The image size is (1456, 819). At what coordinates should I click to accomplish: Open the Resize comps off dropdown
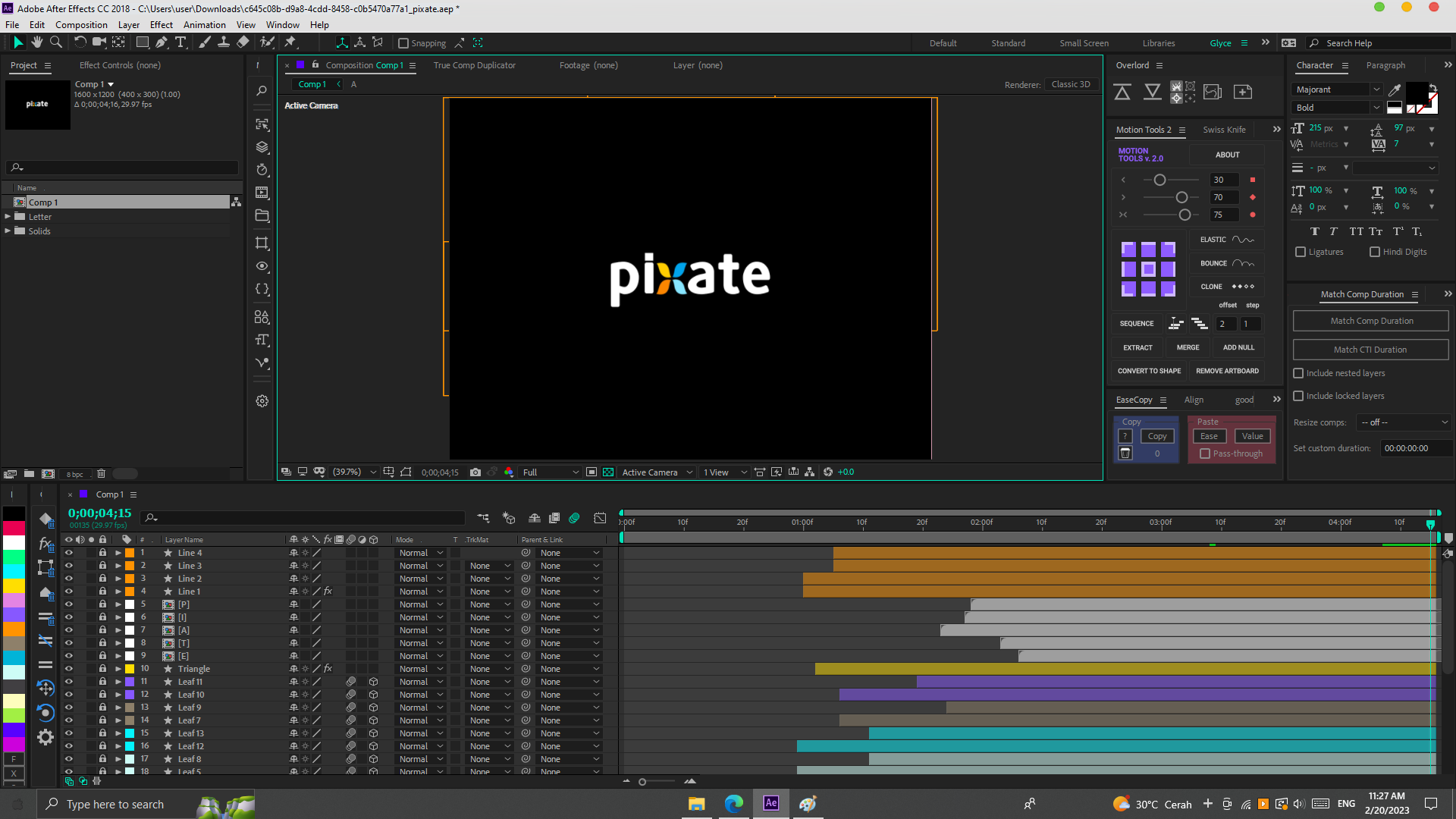[x=1404, y=422]
